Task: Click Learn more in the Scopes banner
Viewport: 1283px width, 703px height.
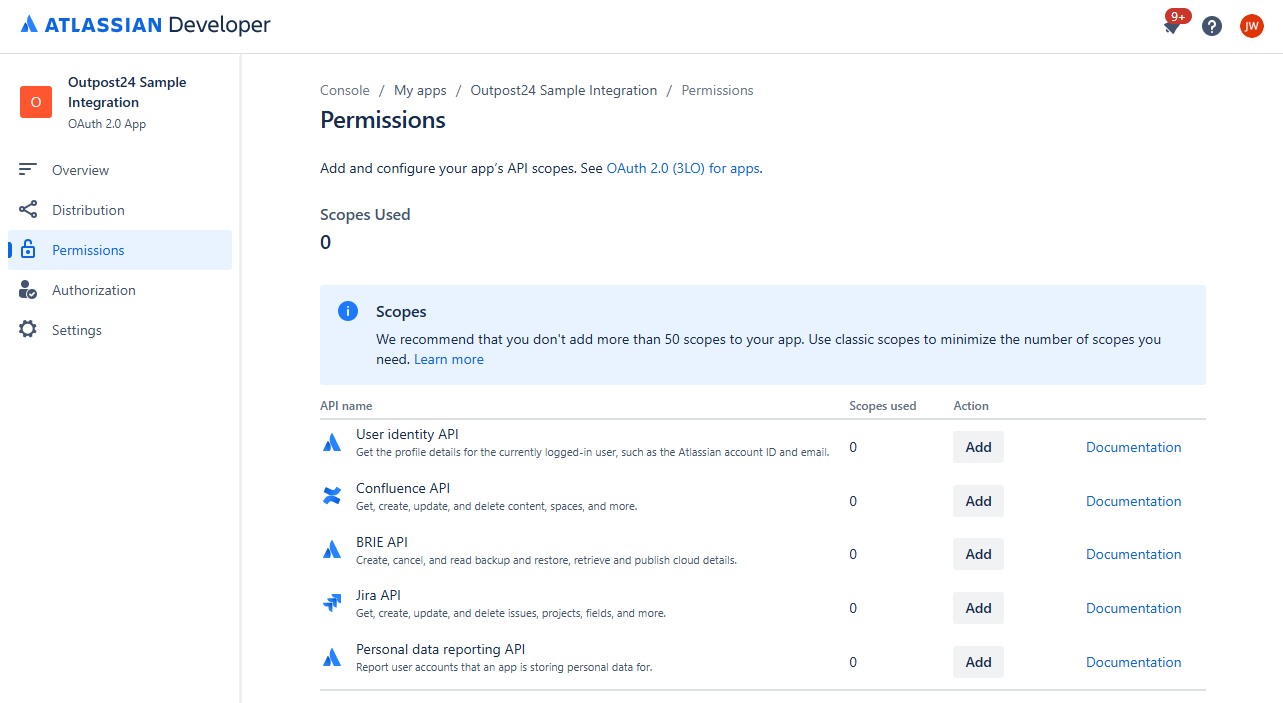Action: coord(448,359)
